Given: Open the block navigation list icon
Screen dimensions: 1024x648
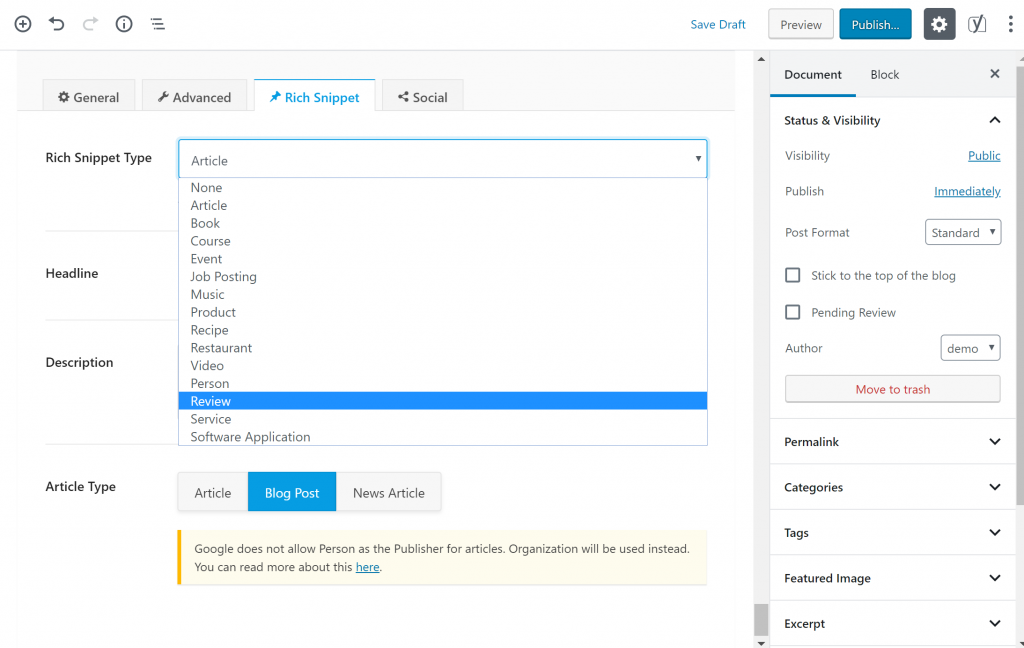Looking at the screenshot, I should point(158,24).
